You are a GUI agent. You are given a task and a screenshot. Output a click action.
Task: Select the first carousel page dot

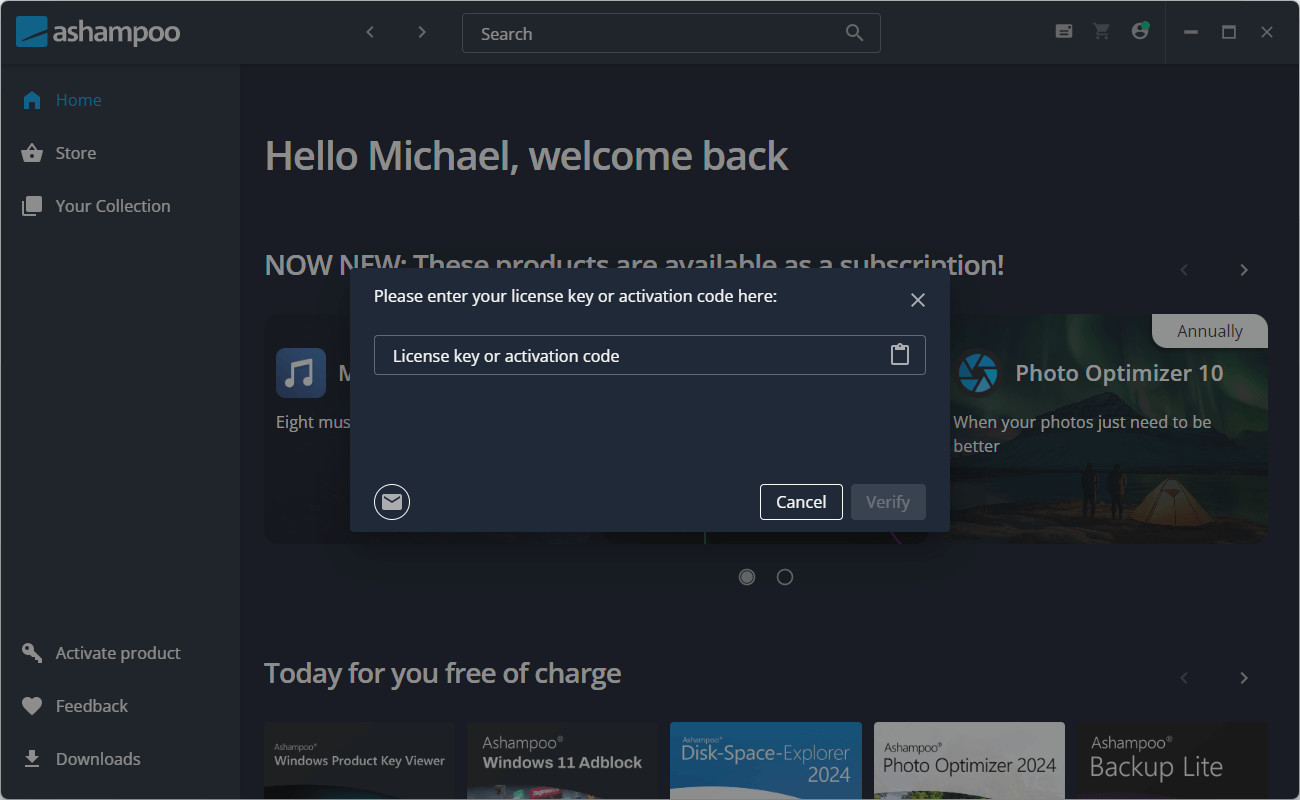(747, 577)
